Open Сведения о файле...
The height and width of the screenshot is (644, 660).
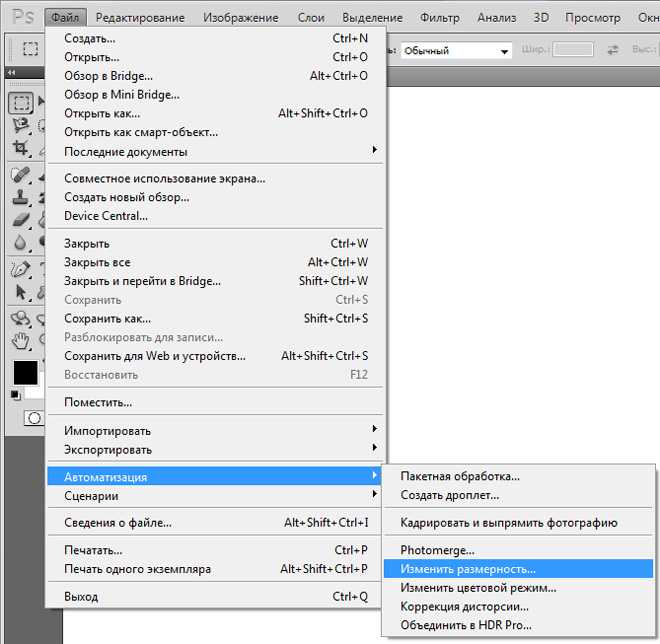click(215, 523)
